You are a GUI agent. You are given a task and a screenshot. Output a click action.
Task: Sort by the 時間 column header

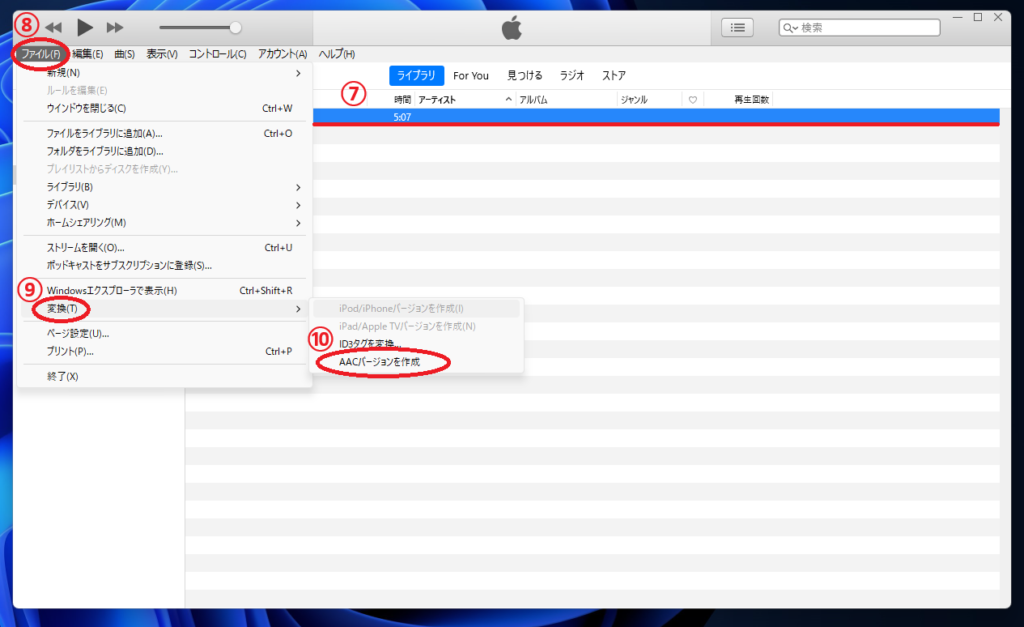coord(402,100)
